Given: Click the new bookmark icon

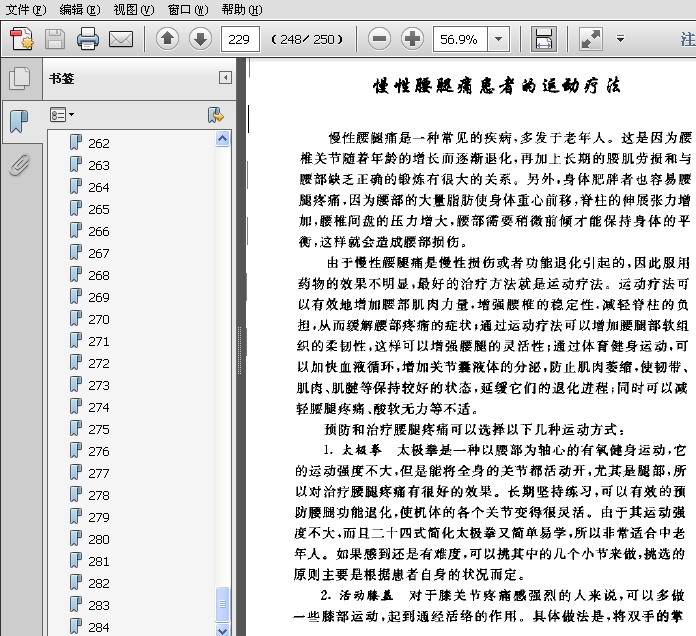Looking at the screenshot, I should [x=216, y=115].
